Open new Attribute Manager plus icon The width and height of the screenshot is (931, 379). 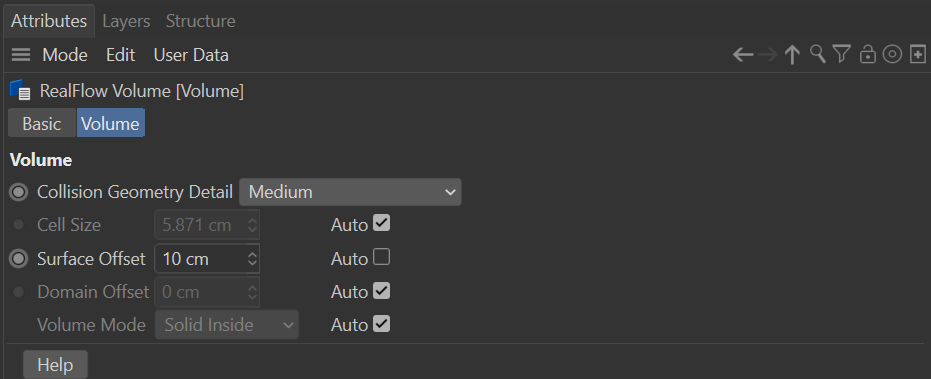[x=918, y=55]
